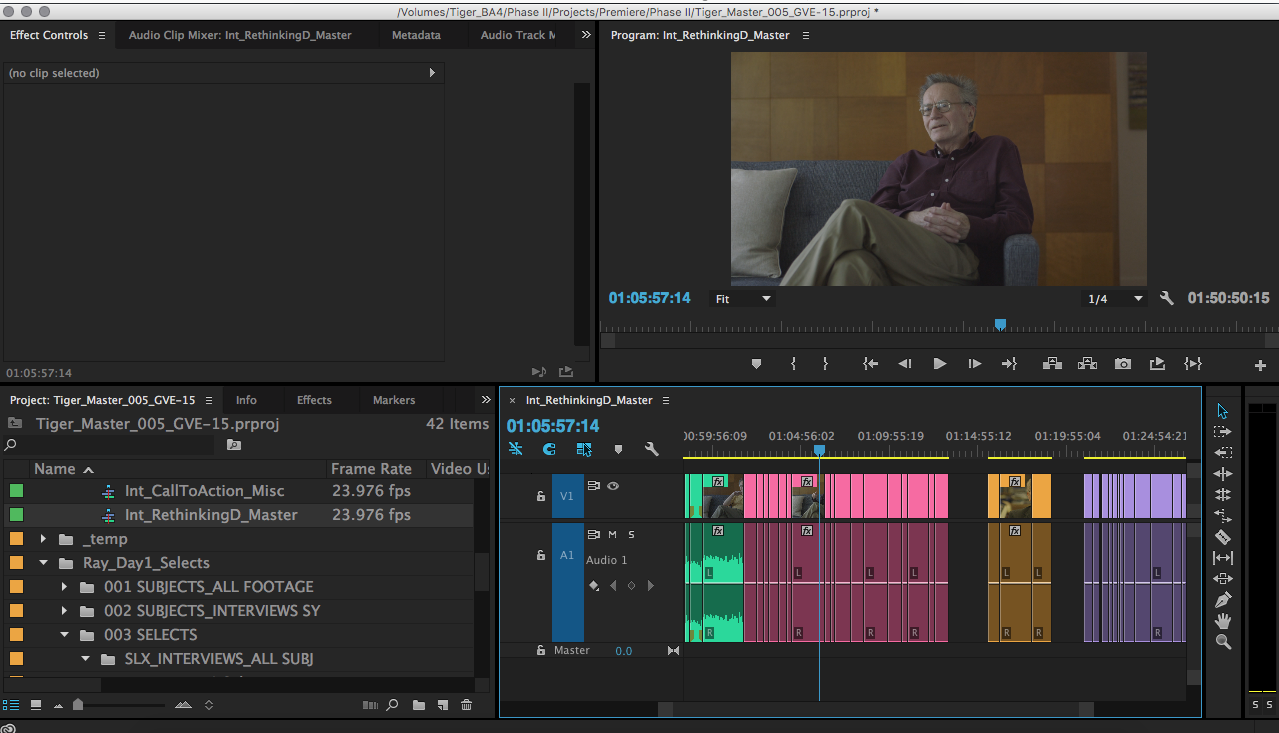Click Effect Controls clip arrow

432,73
